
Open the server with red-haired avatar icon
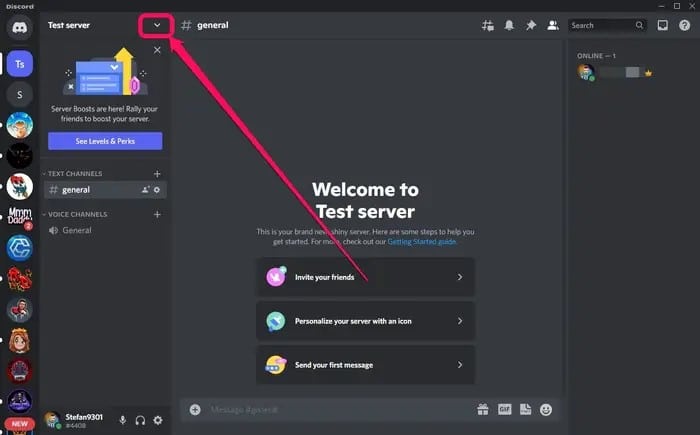click(x=20, y=340)
